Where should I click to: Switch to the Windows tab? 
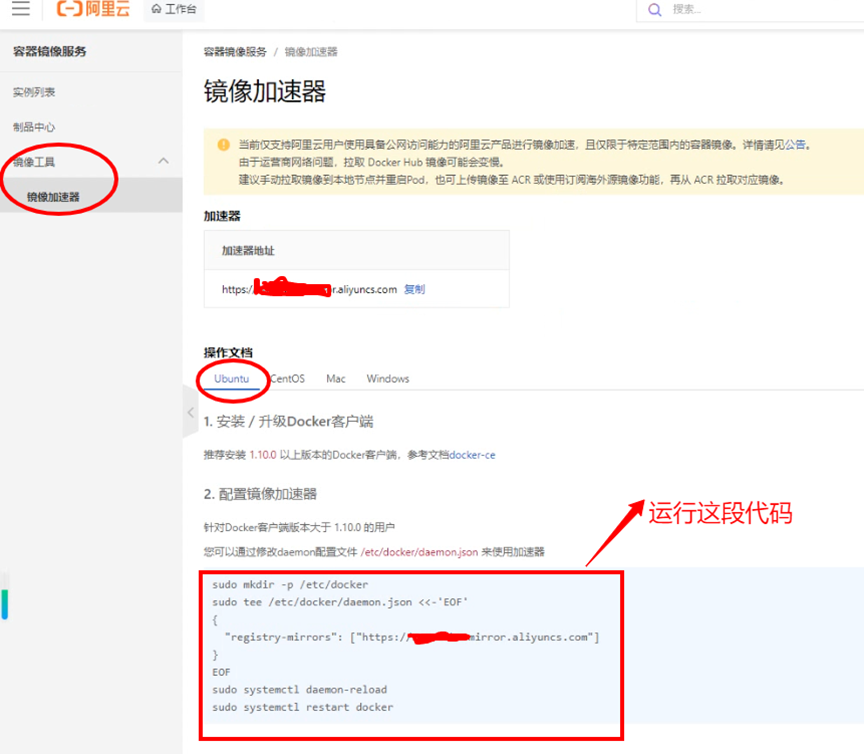[x=388, y=379]
